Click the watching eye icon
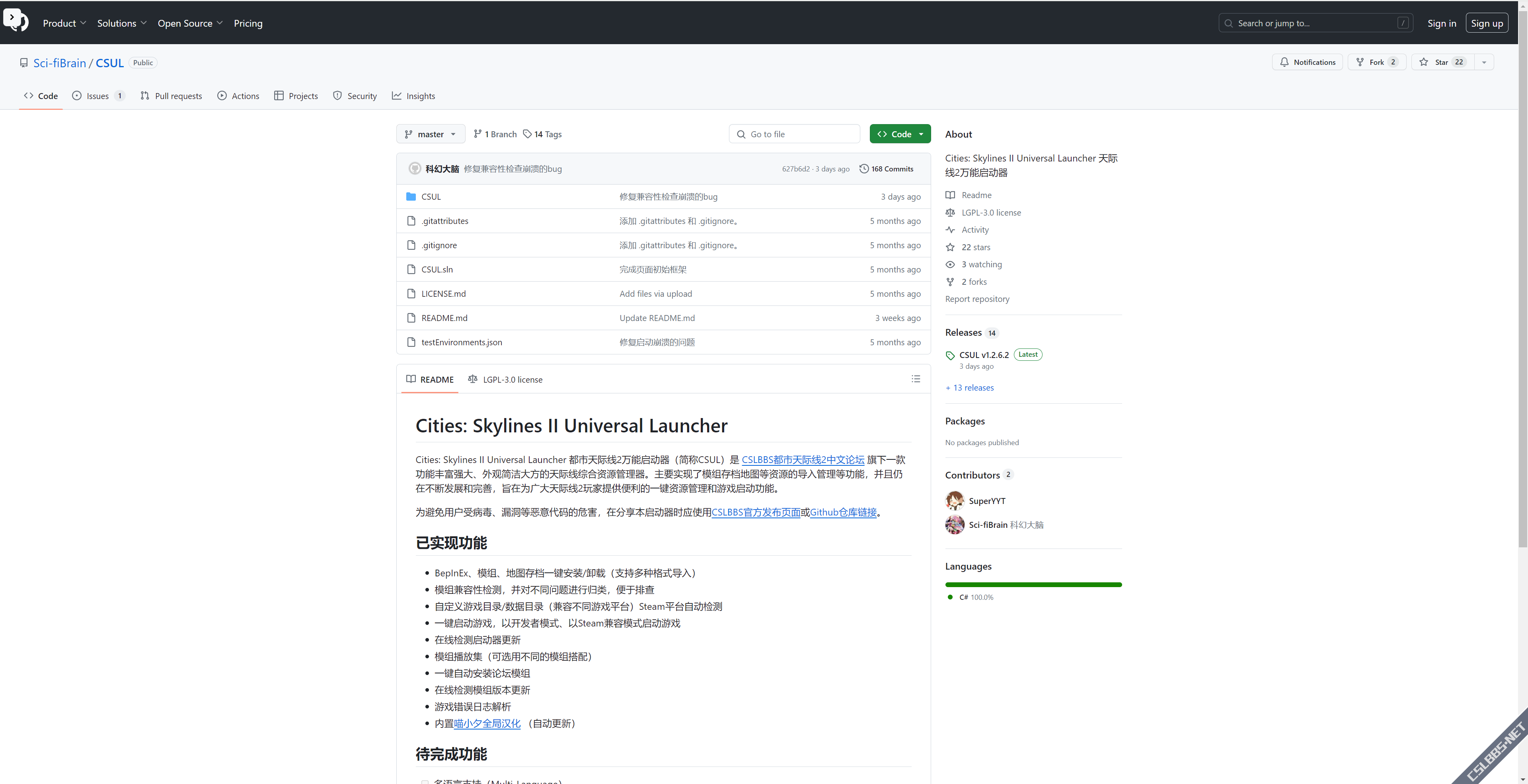Screen dimensions: 1528x784 (950, 265)
